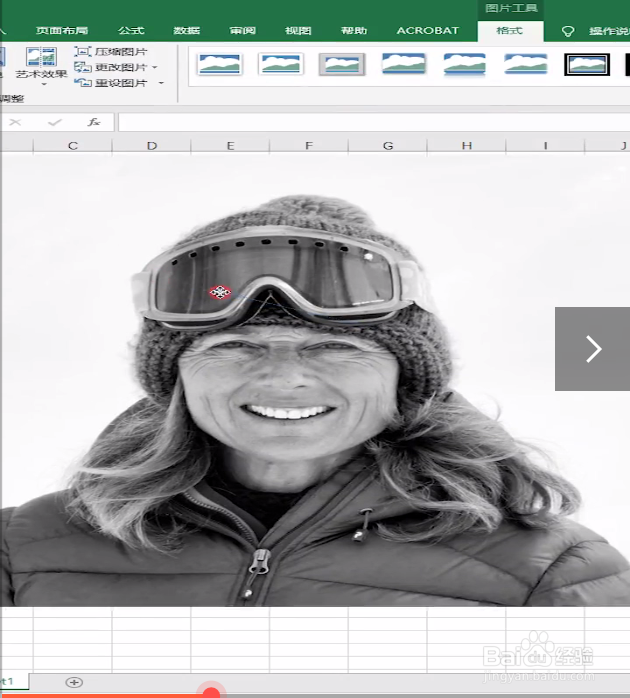Click the next slide arrow button

coord(593,349)
